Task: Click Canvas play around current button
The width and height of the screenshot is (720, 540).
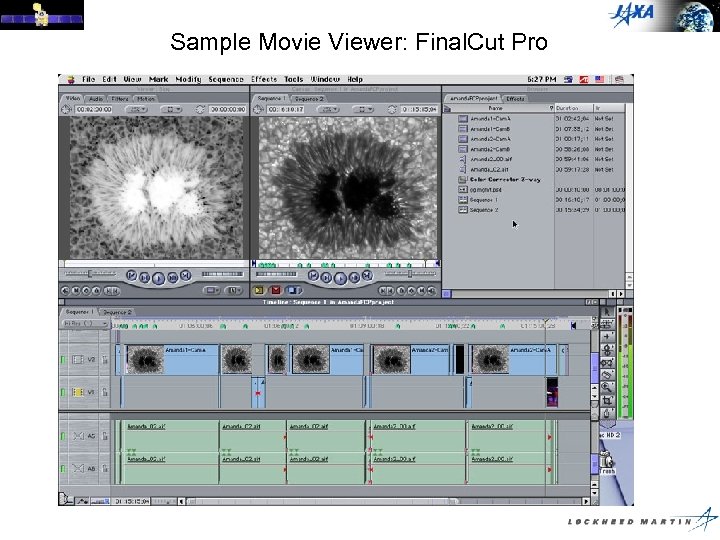Action: click(354, 278)
